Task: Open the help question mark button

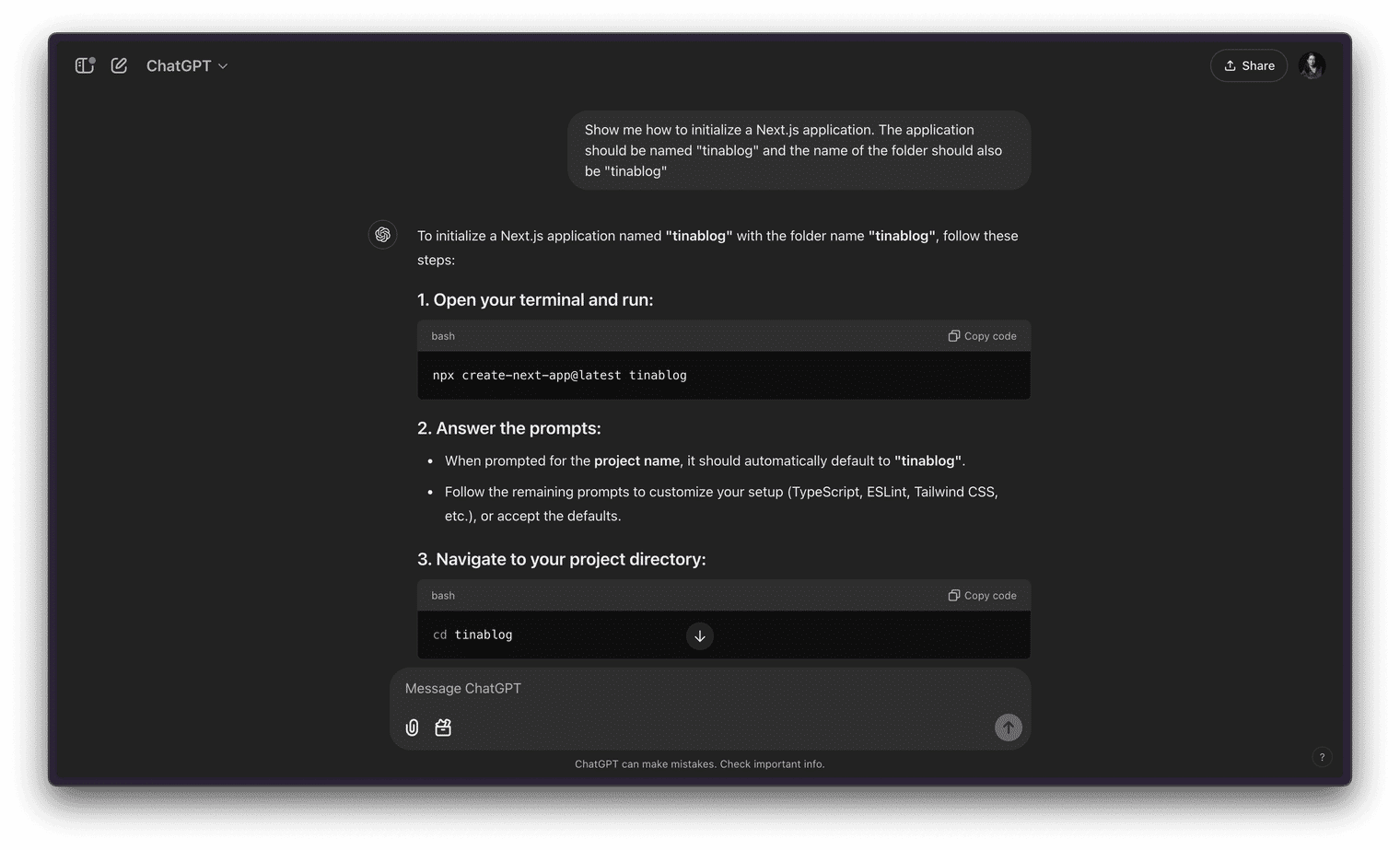Action: pos(1322,757)
